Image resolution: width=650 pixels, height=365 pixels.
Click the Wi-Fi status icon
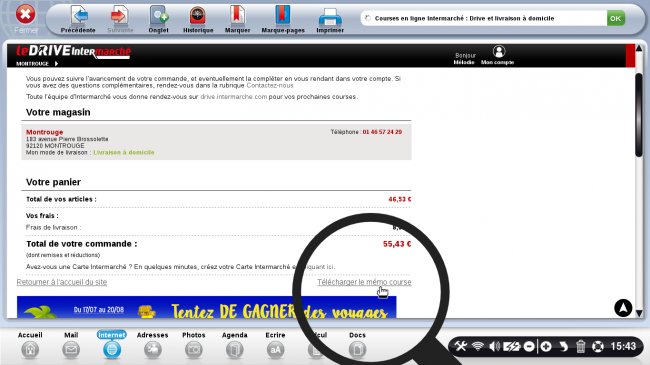tap(478, 346)
